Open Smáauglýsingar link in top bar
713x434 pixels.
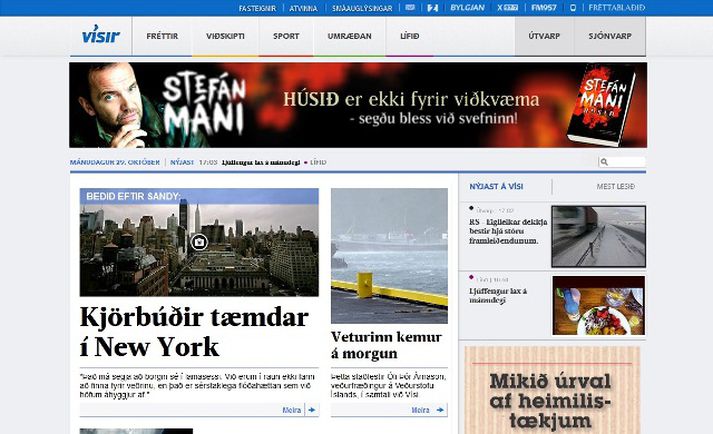[x=362, y=8]
